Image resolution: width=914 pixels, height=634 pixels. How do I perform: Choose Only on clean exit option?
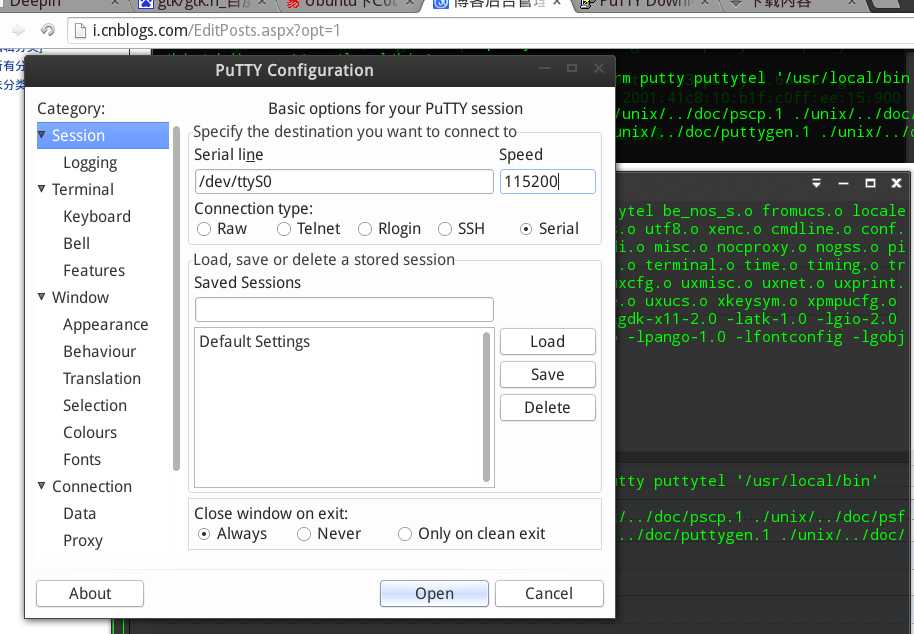[405, 534]
